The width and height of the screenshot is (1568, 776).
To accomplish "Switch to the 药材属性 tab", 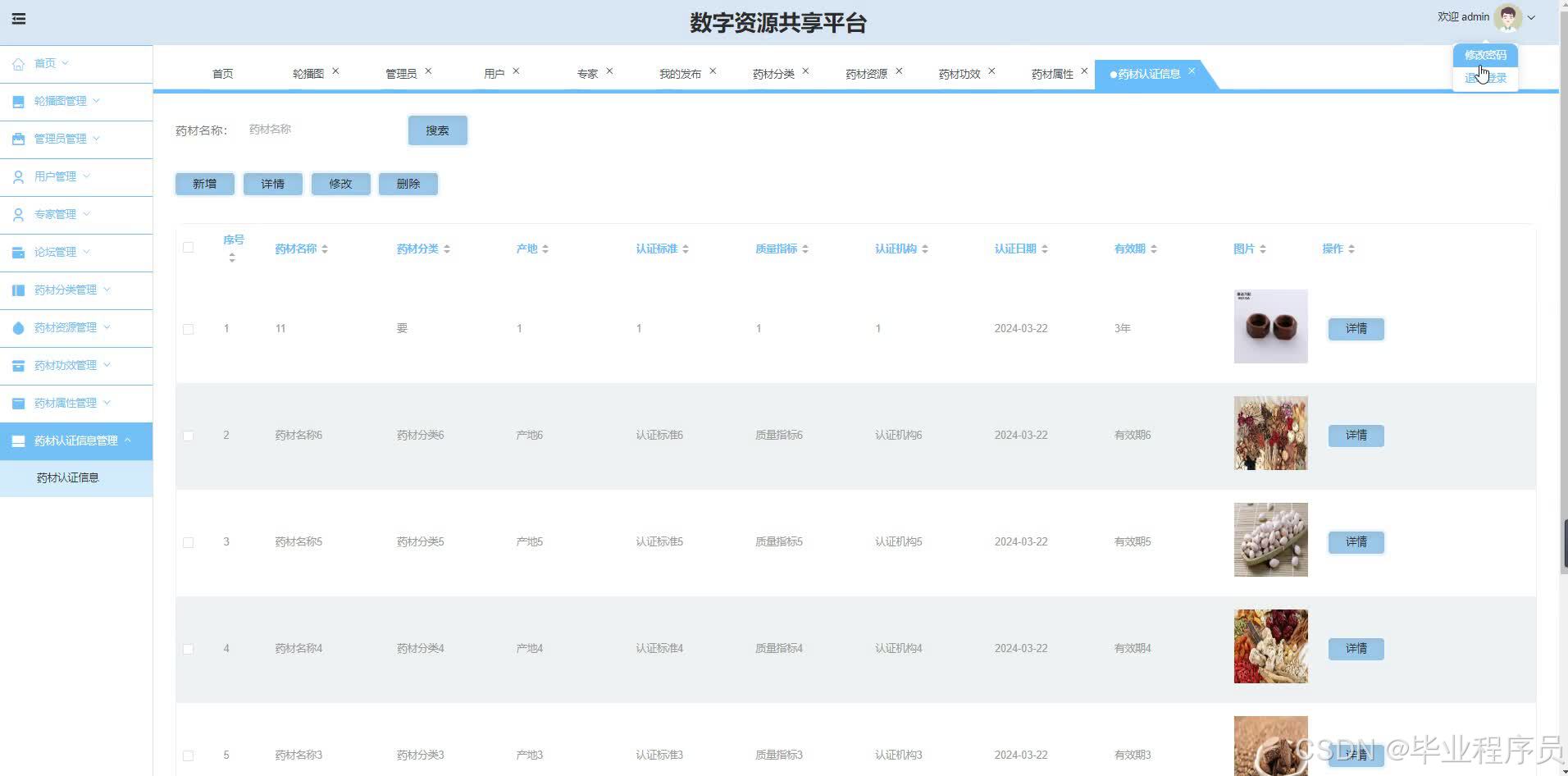I will click(1052, 74).
